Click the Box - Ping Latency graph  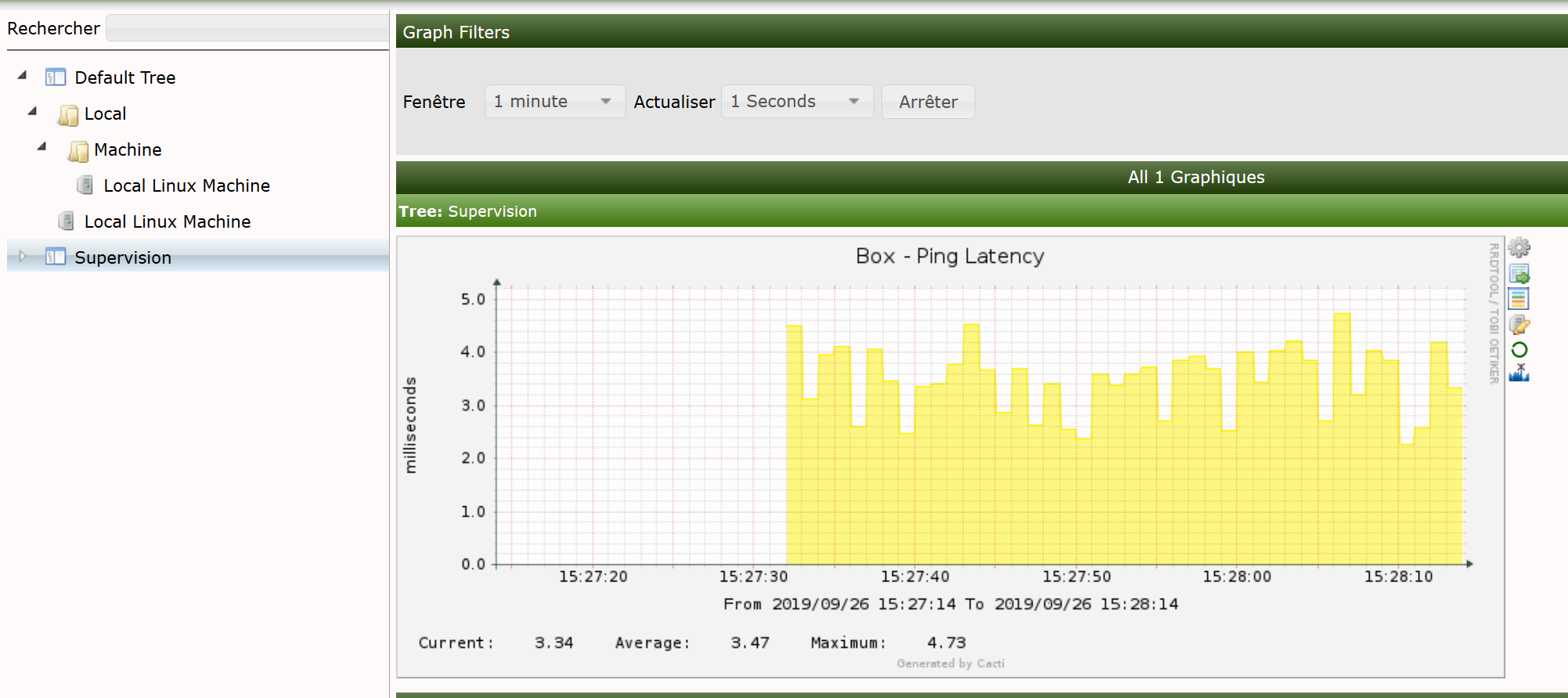(x=950, y=457)
